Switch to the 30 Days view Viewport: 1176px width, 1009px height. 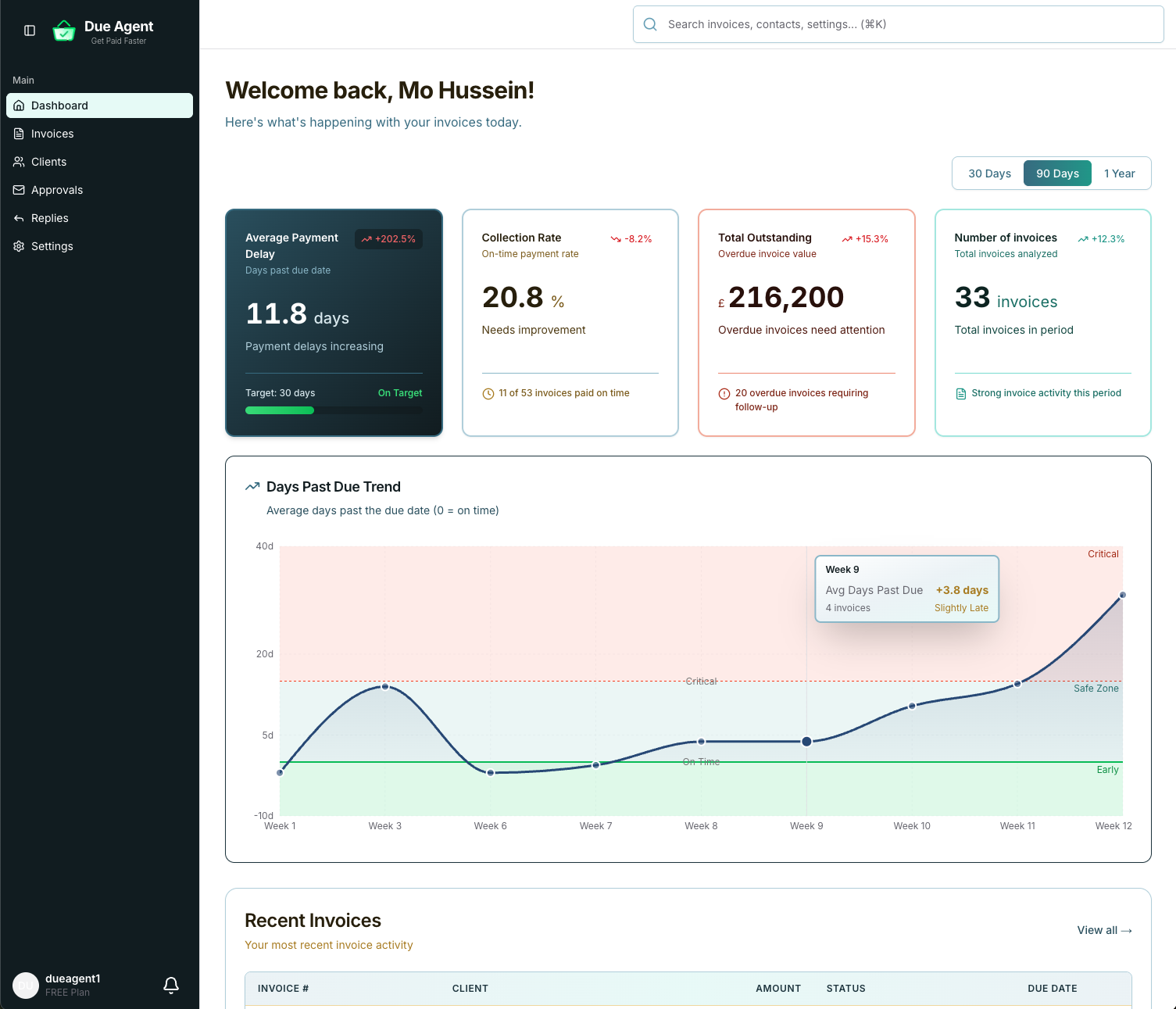click(x=989, y=173)
